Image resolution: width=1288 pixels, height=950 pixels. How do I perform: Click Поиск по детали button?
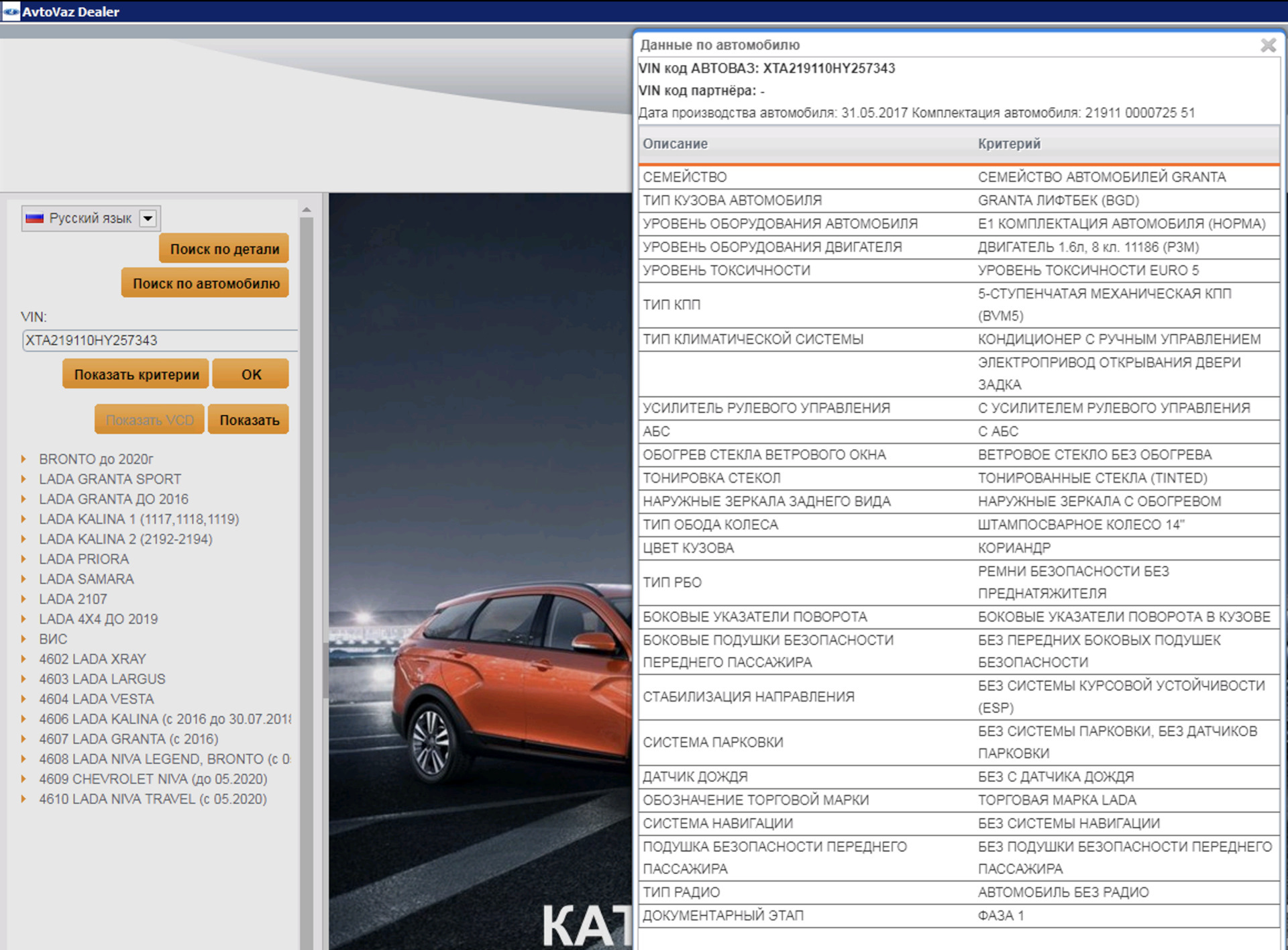pos(224,249)
